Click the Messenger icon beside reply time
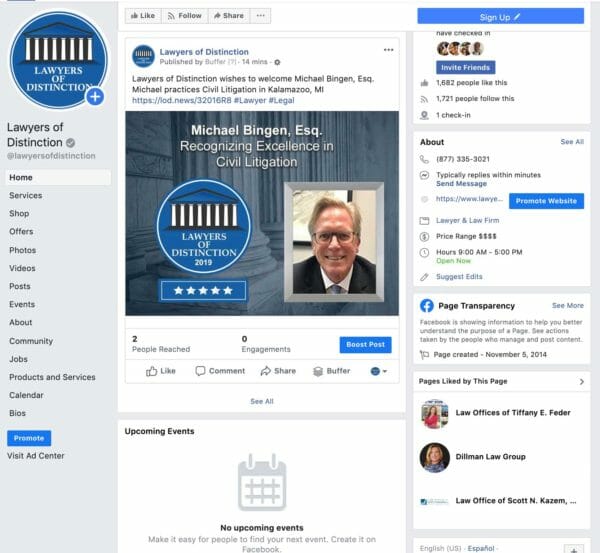The width and height of the screenshot is (600, 553). pyautogui.click(x=424, y=175)
